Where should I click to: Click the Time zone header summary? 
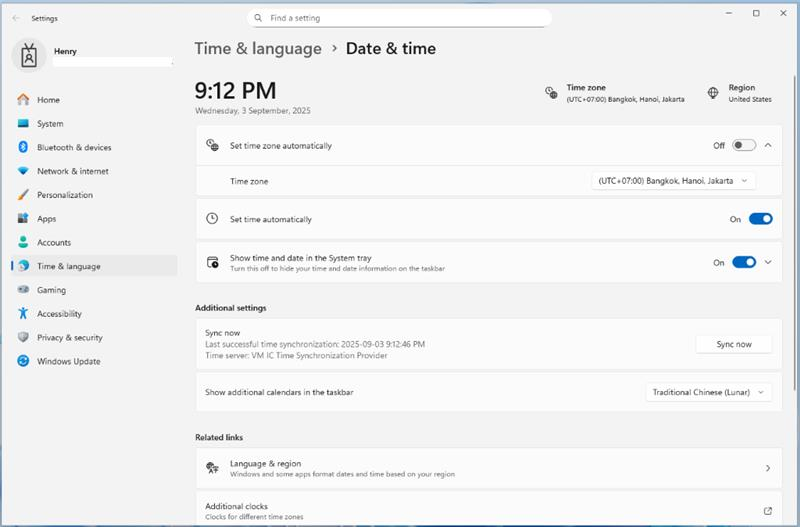(615, 93)
